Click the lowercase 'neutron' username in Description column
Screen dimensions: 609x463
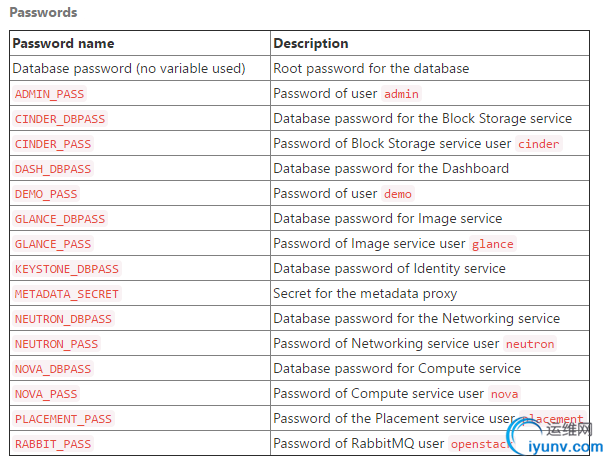529,344
